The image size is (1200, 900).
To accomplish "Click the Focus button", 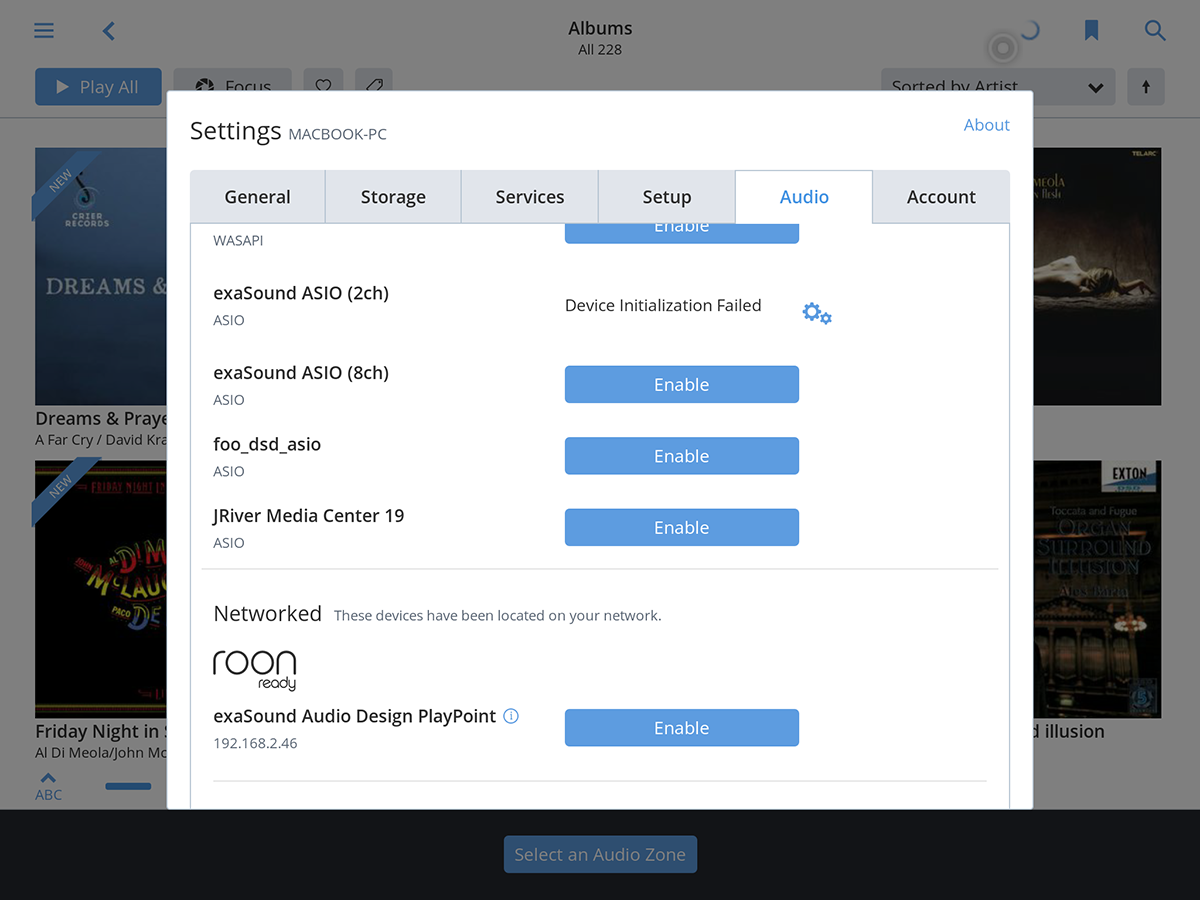I will click(233, 87).
